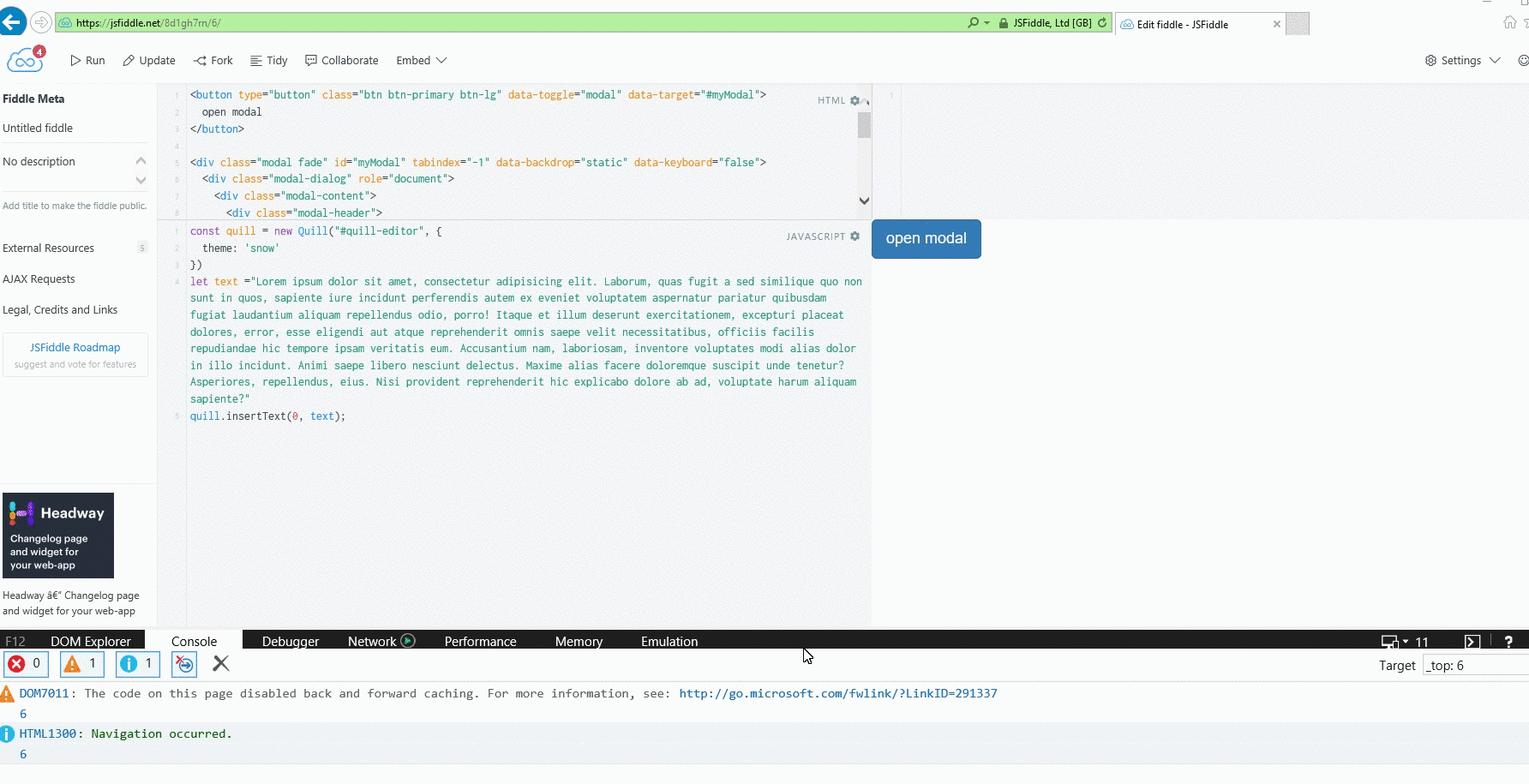Expand the fiddle description downward arrow
Image resolution: width=1529 pixels, height=784 pixels.
141,181
